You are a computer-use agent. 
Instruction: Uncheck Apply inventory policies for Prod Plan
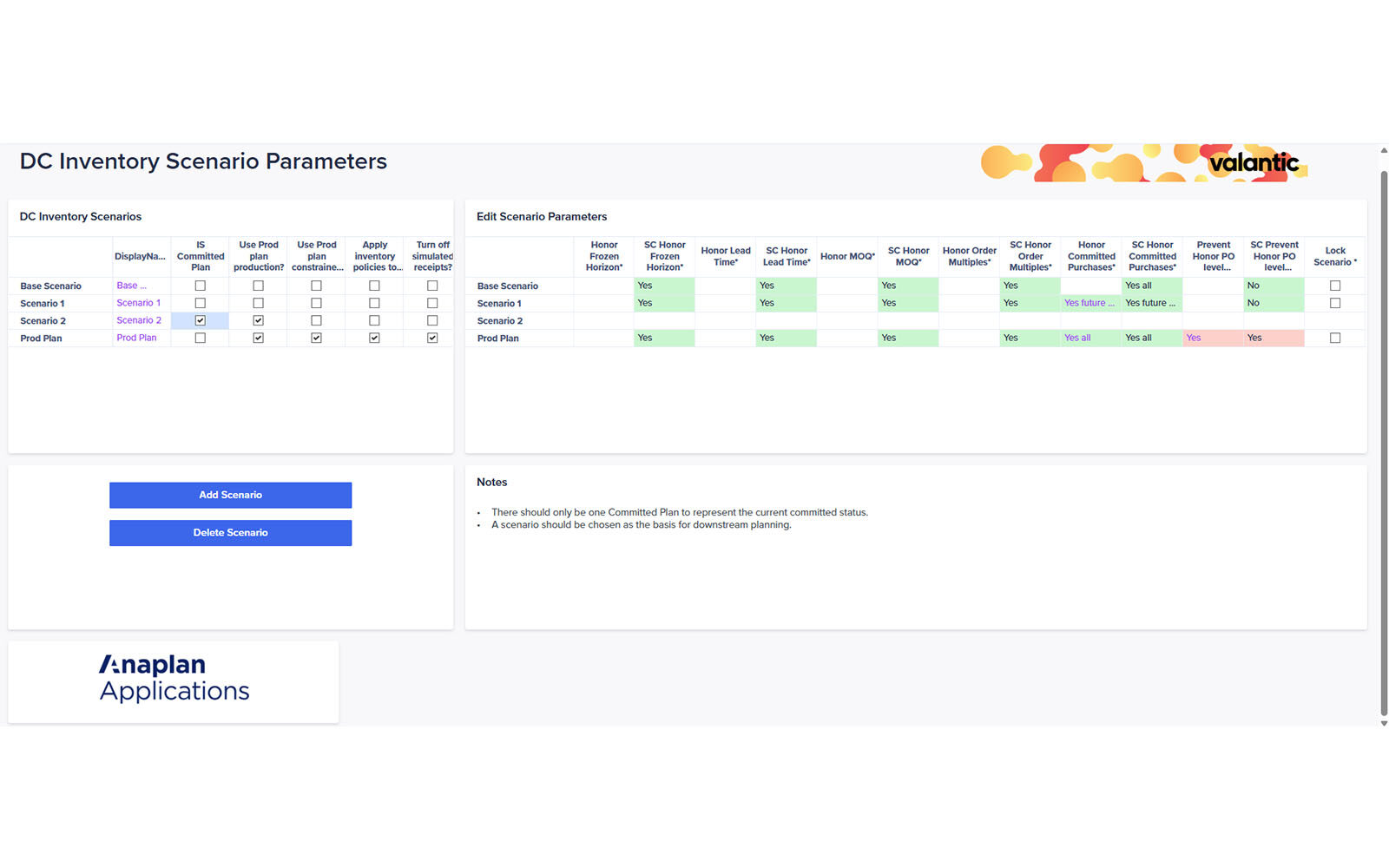[374, 338]
